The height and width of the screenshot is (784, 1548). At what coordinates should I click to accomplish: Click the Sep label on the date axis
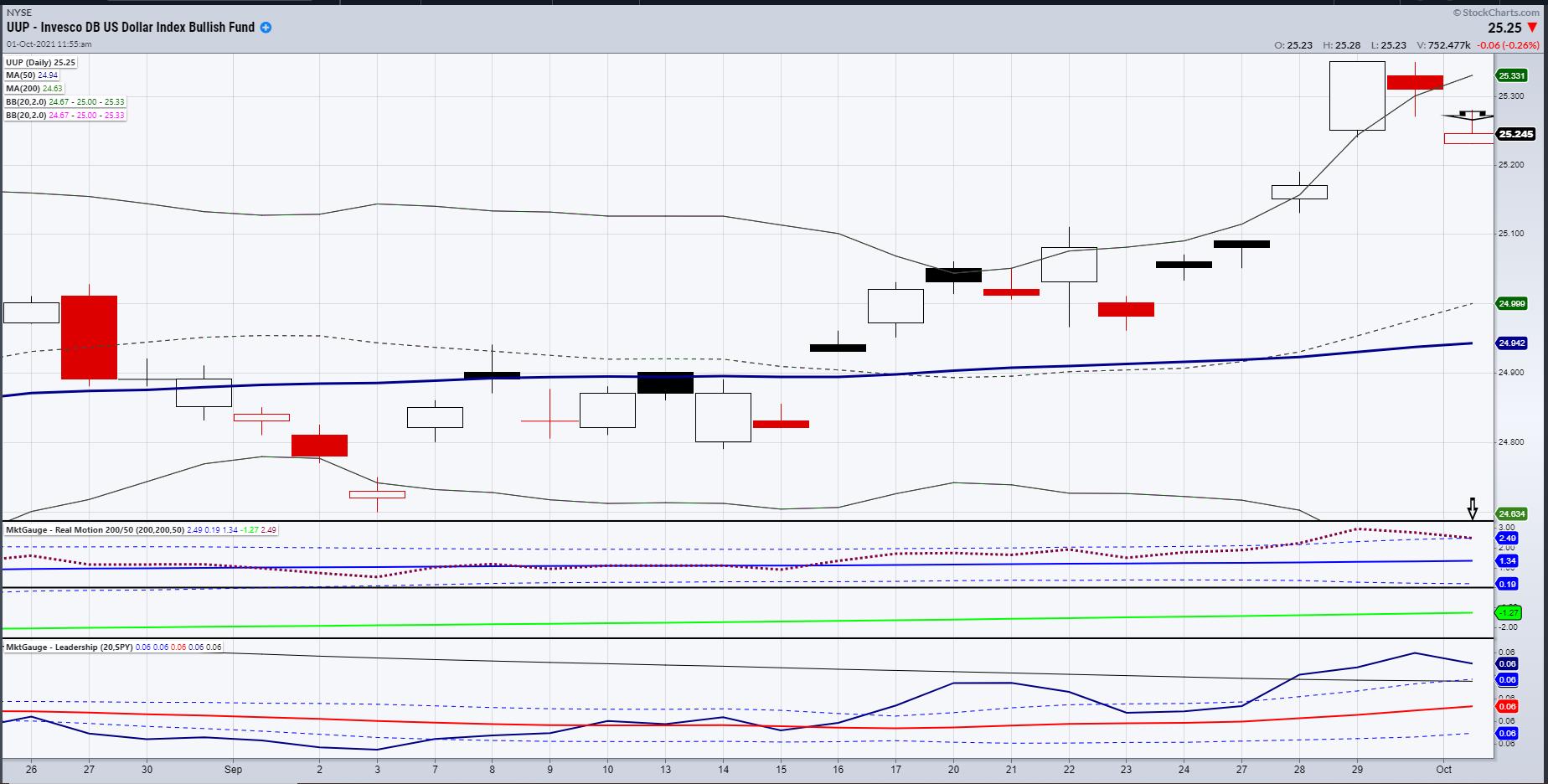tap(233, 769)
